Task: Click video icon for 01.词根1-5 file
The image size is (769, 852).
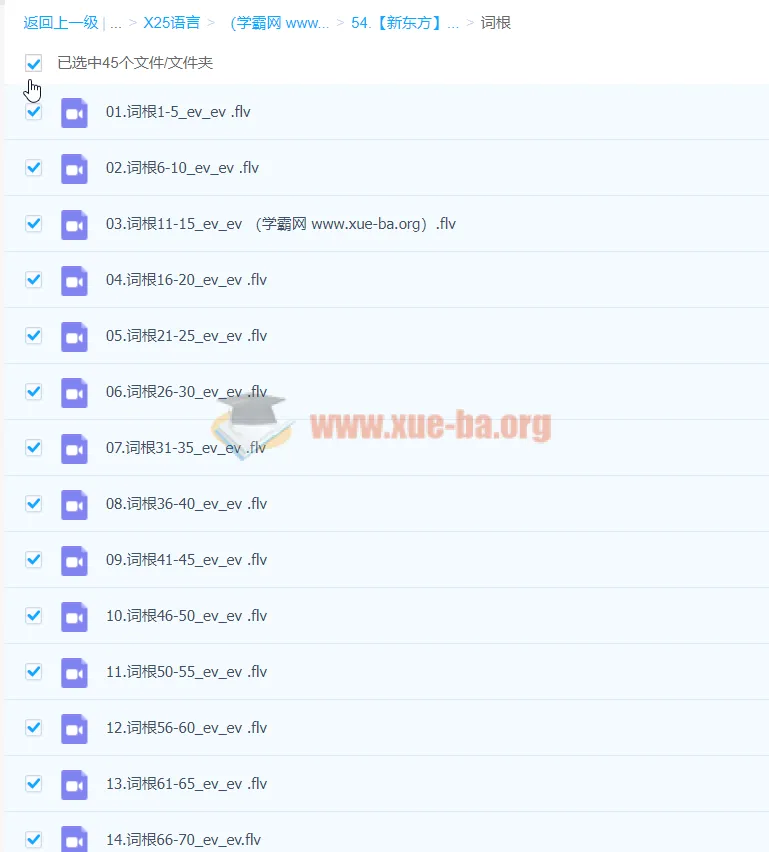Action: (74, 112)
